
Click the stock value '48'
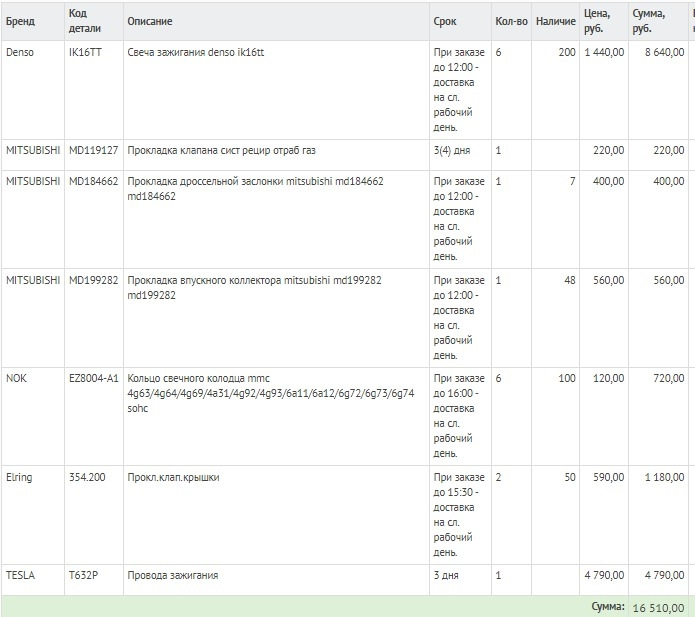570,280
